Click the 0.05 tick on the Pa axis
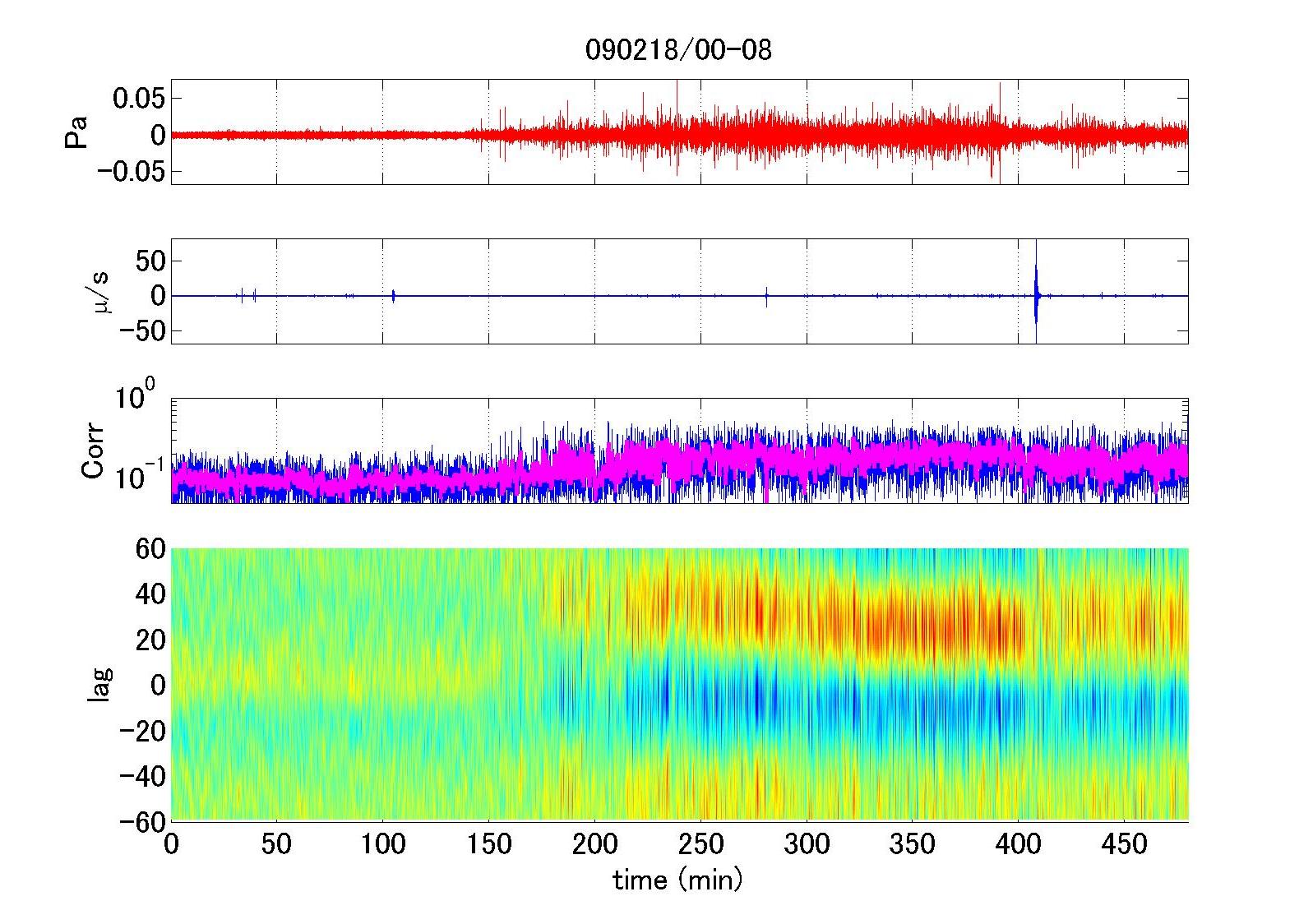This screenshot has width=1313, height=924. [x=139, y=99]
